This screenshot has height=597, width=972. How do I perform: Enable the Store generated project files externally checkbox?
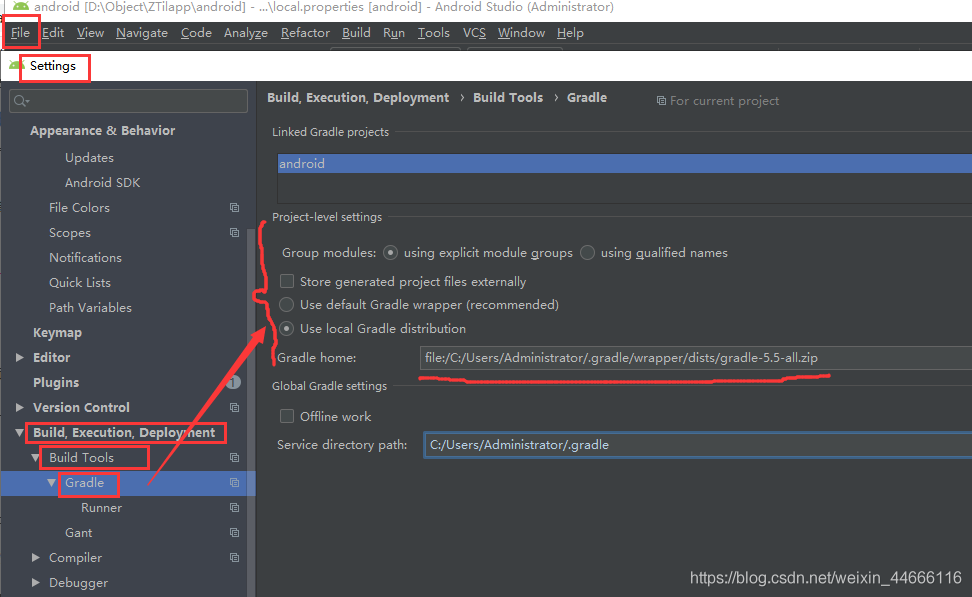[x=287, y=281]
